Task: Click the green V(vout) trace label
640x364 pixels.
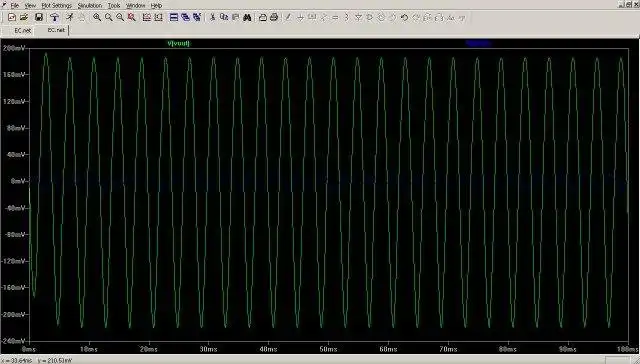Action: pyautogui.click(x=179, y=43)
